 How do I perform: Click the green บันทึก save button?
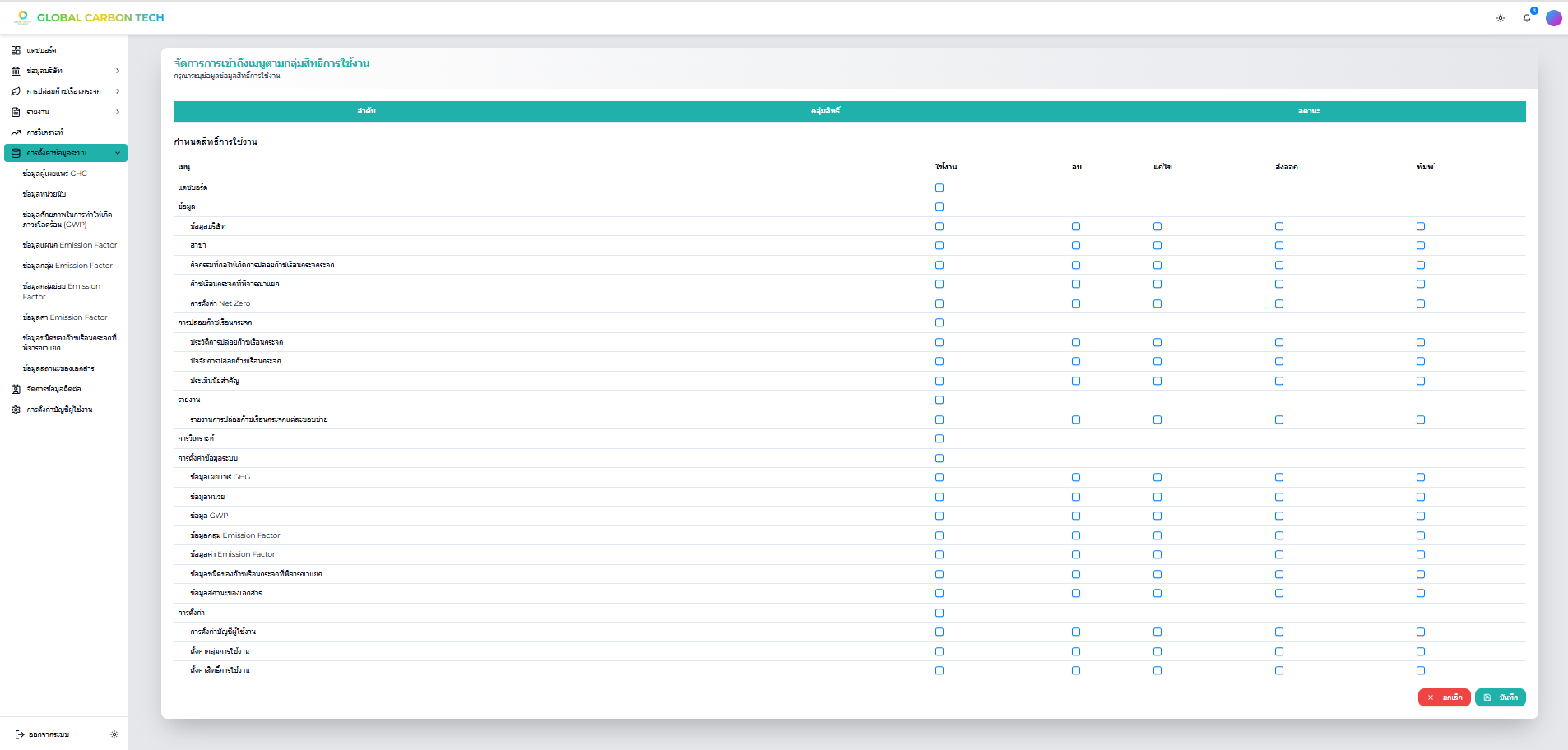point(1501,697)
